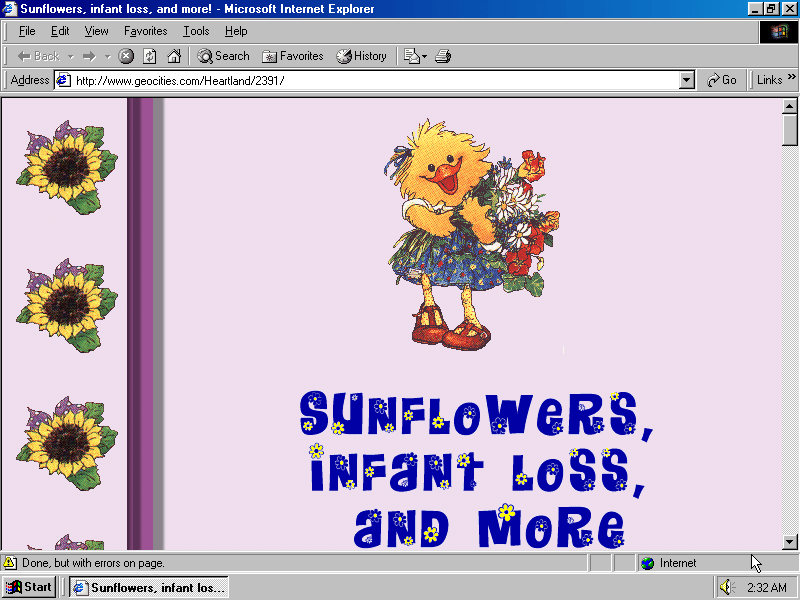Show the History pane
The height and width of the screenshot is (600, 800).
coord(361,56)
